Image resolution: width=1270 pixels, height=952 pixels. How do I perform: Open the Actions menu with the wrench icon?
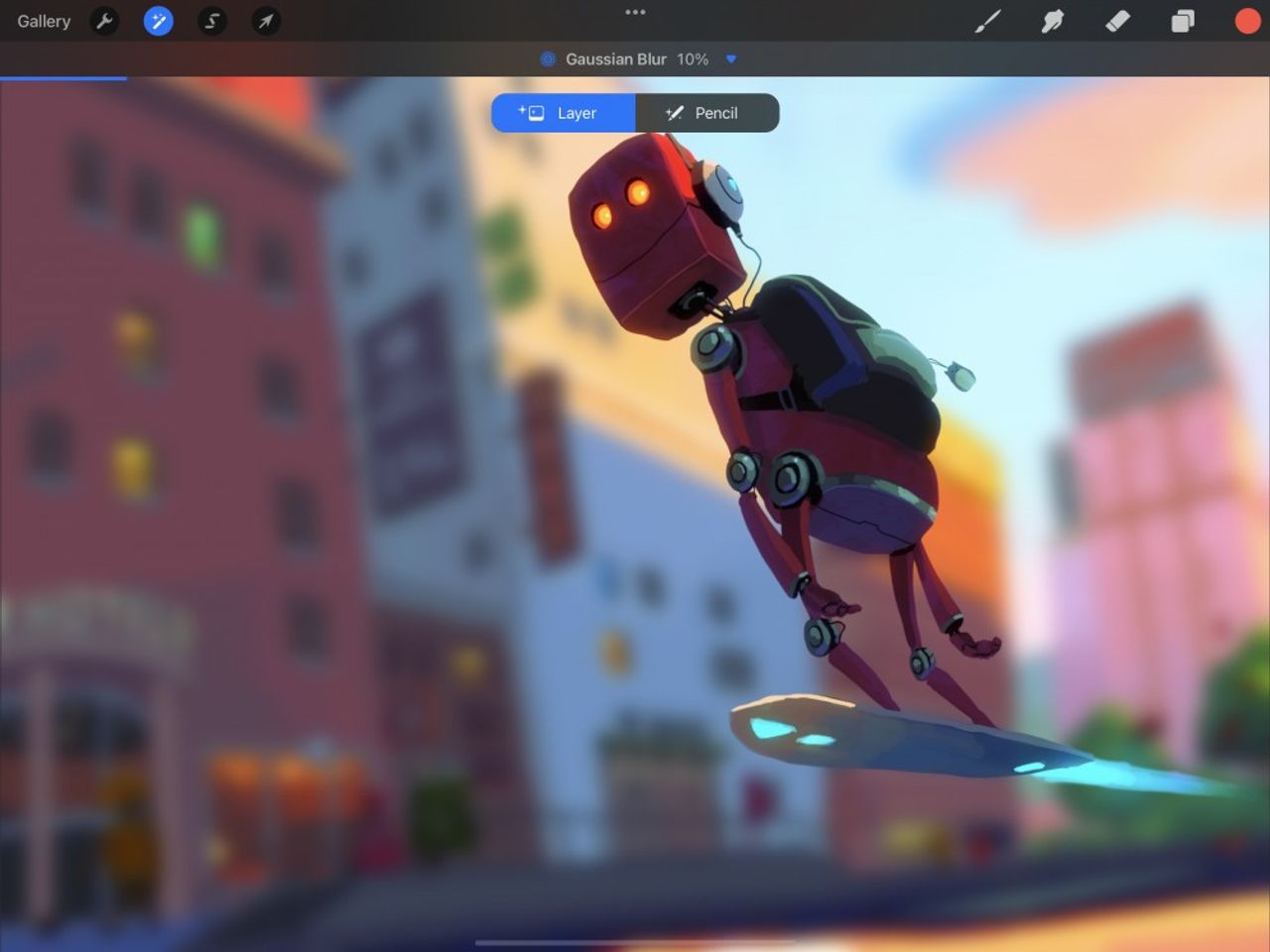tap(104, 21)
